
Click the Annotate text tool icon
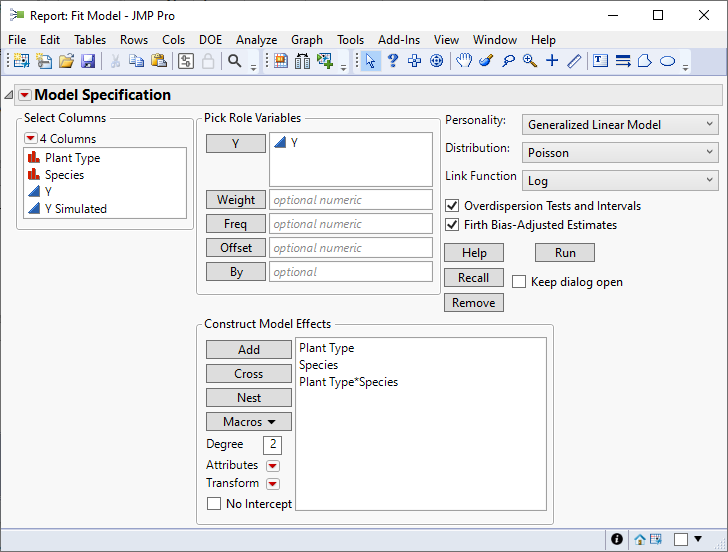[x=600, y=61]
